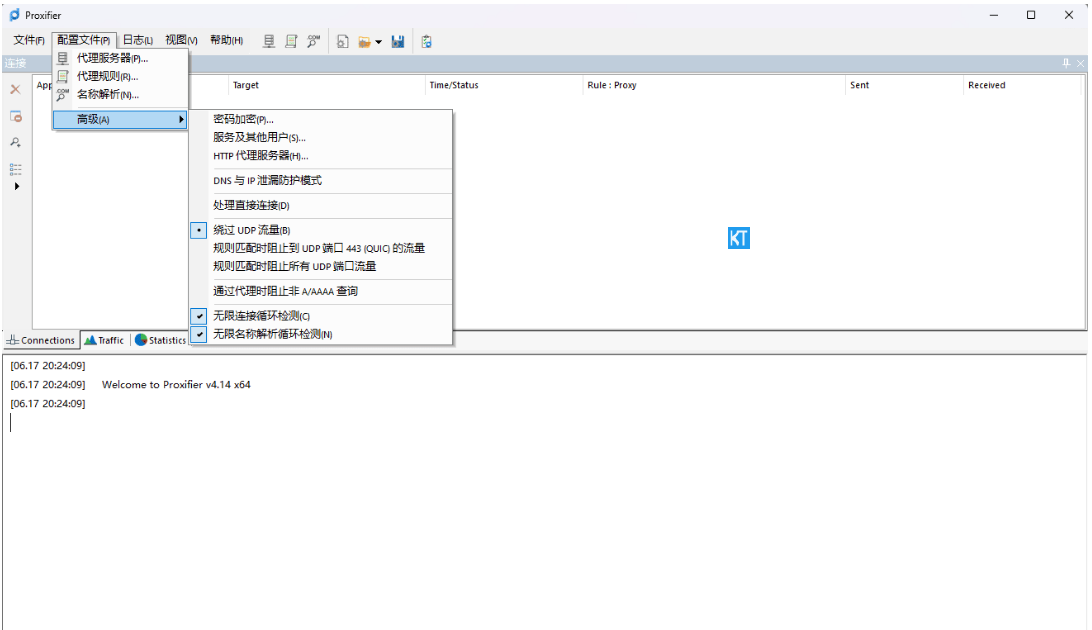The image size is (1092, 630).
Task: Toggle DNS 与 IP 泄漏防护模式
Action: point(321,181)
